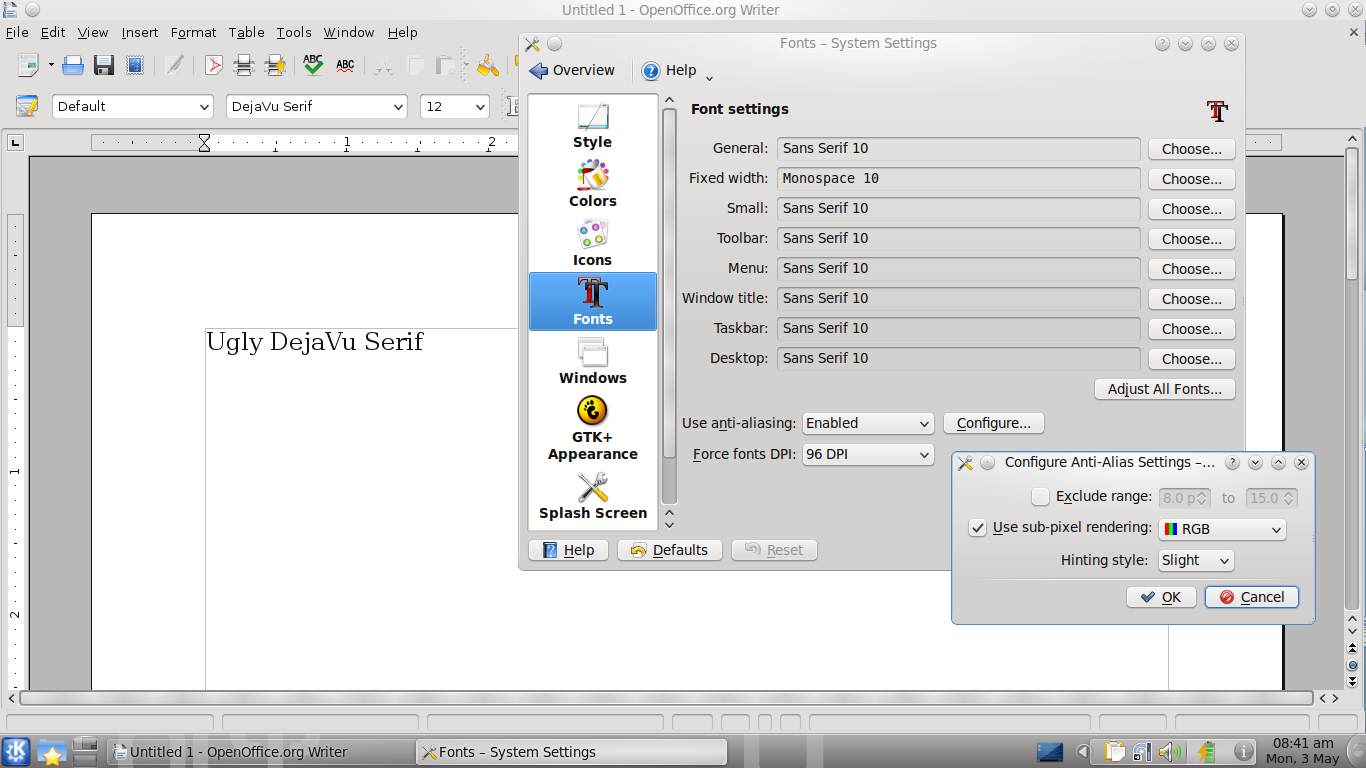Click the Print File Directly icon
The image size is (1366, 768).
(x=243, y=66)
